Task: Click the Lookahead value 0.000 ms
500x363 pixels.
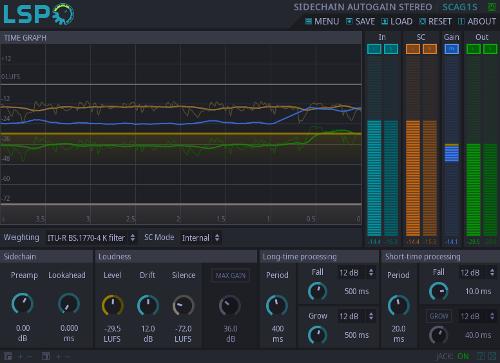Action: [69, 333]
